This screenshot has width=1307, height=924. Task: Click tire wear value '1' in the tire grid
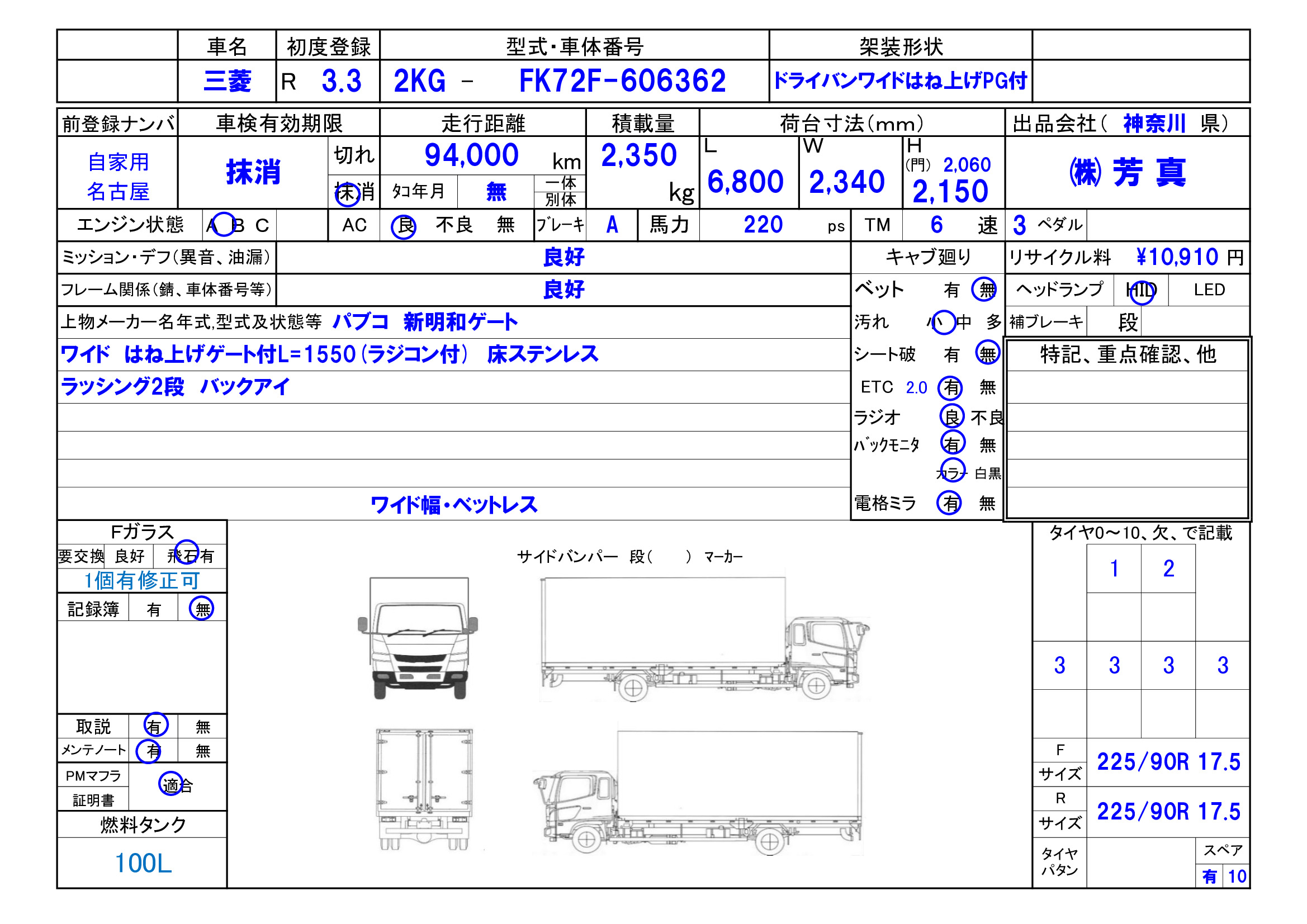pyautogui.click(x=1114, y=568)
